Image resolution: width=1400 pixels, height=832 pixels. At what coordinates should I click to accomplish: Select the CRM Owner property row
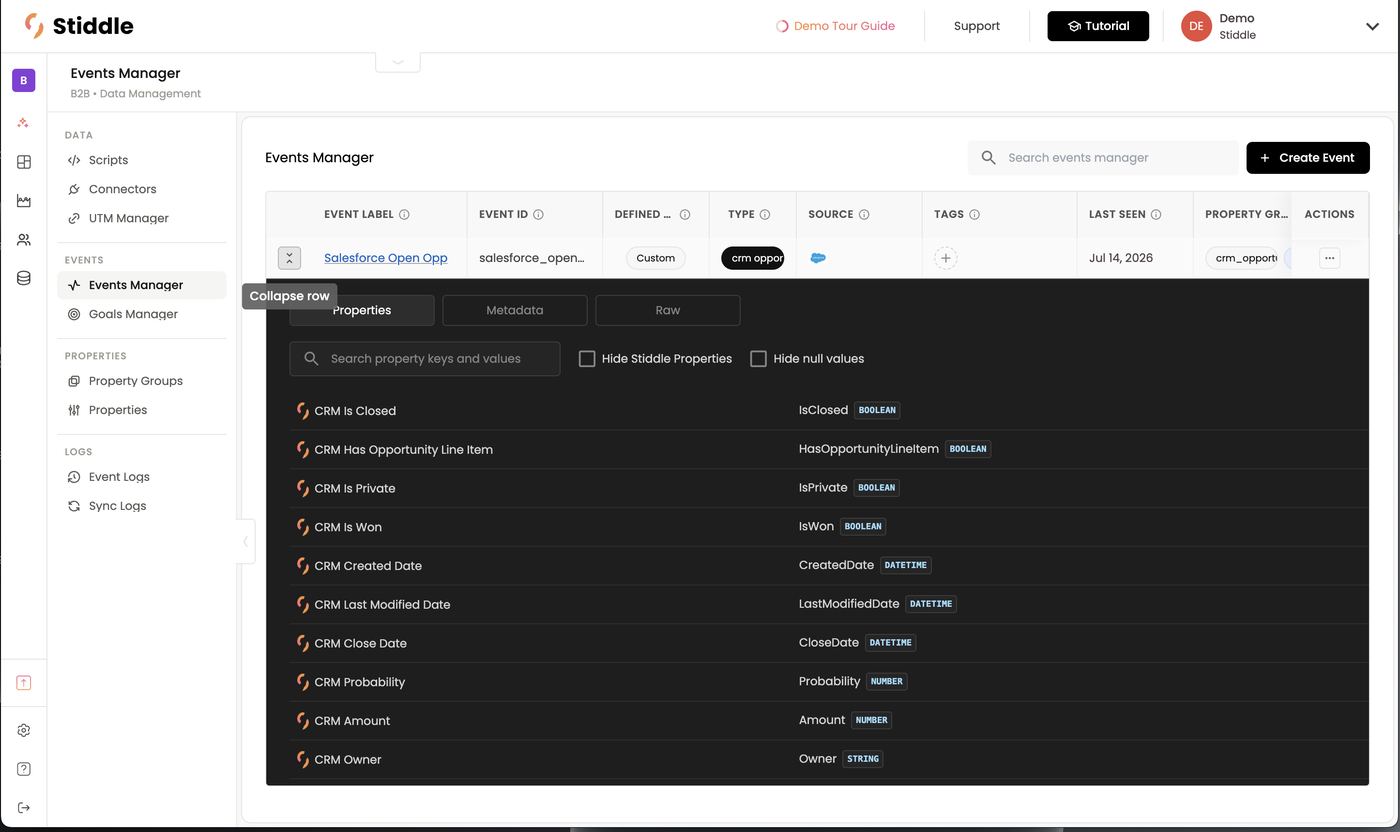click(829, 759)
